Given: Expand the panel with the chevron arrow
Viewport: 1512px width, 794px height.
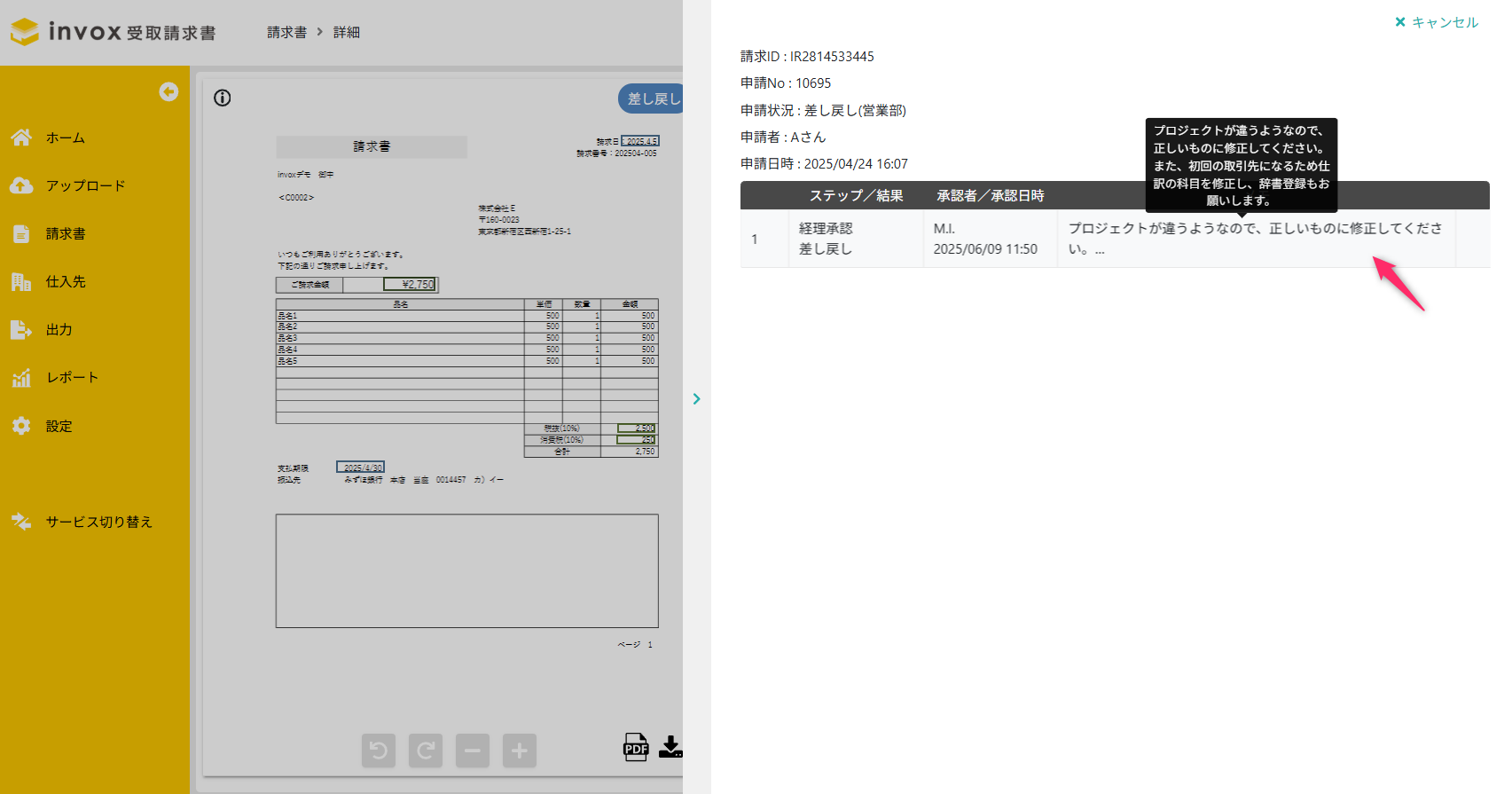Looking at the screenshot, I should 697,399.
